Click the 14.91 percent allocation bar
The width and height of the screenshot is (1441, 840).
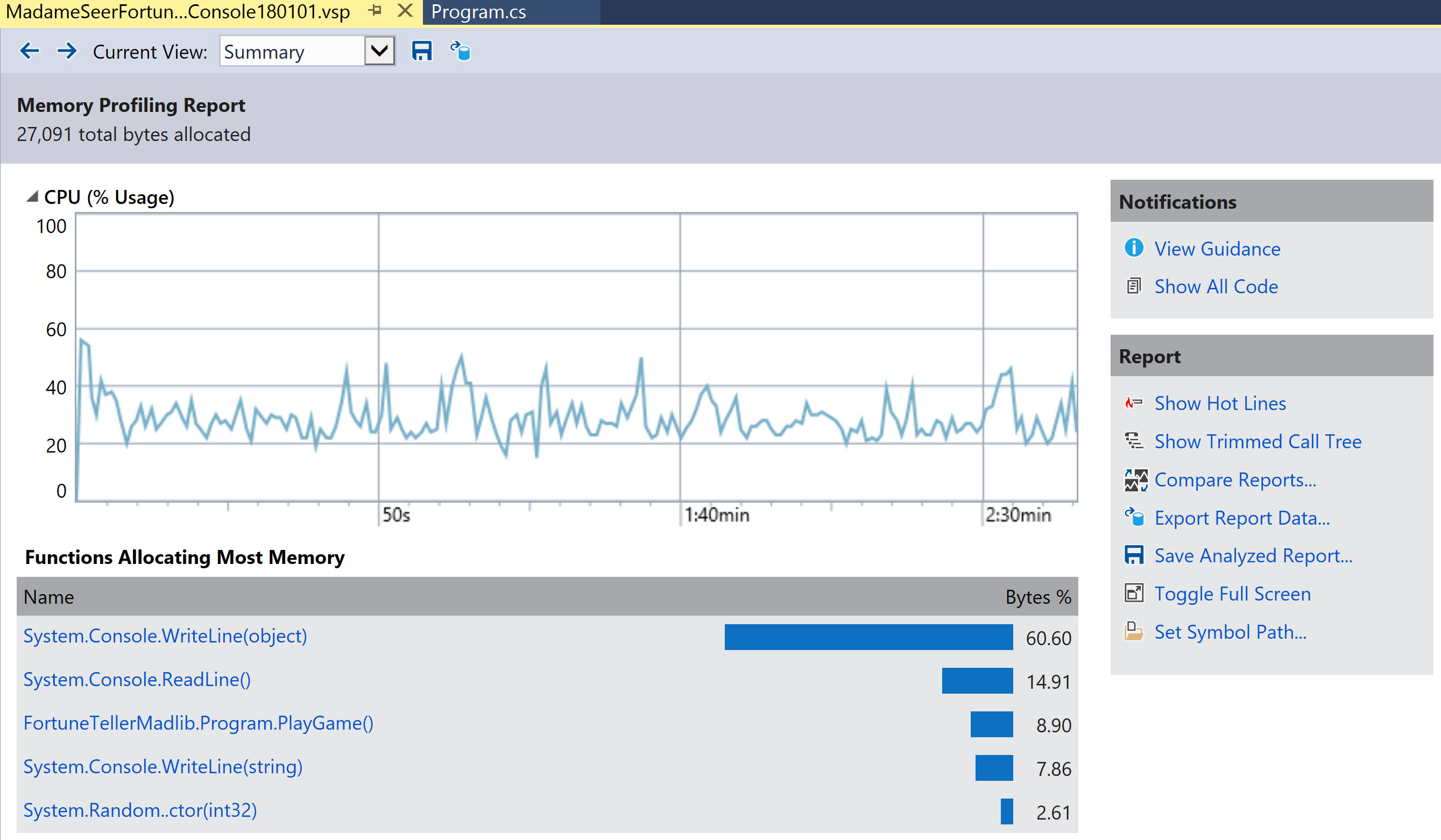(x=978, y=681)
